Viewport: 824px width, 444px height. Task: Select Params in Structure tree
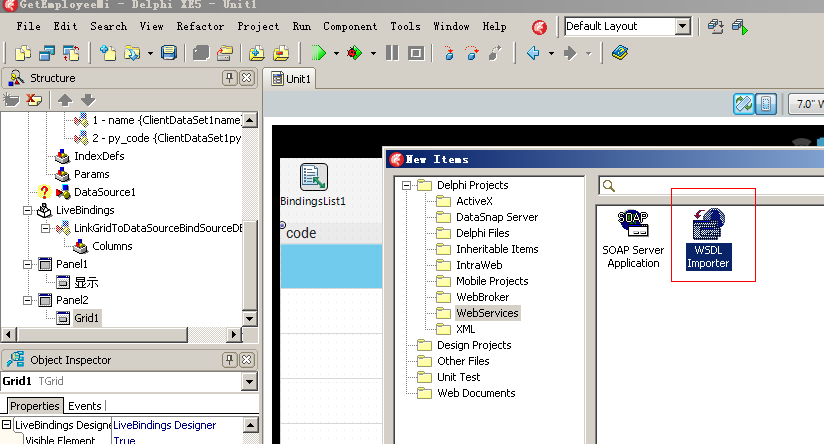(91, 174)
